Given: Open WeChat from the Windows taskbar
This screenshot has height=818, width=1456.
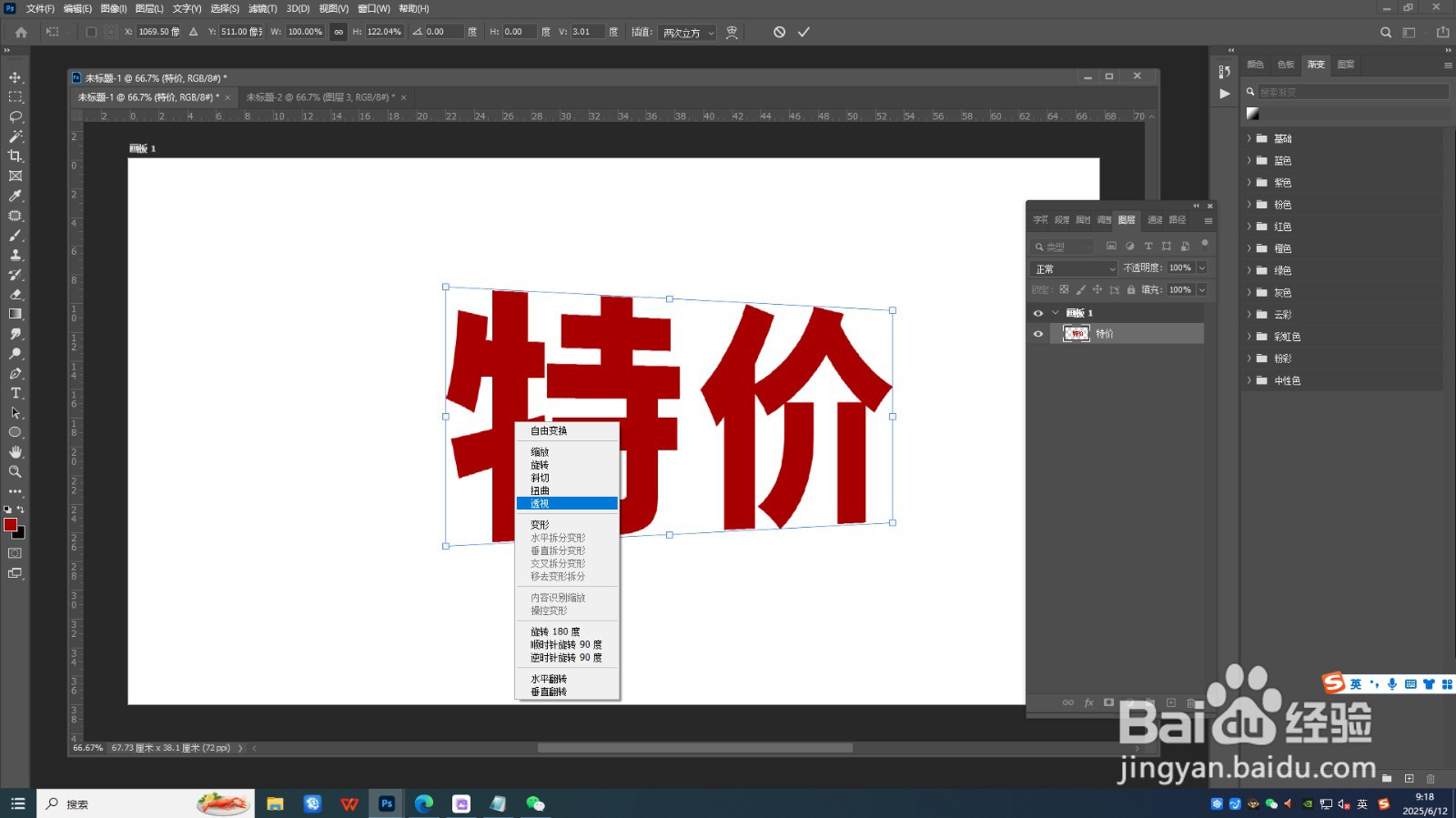Looking at the screenshot, I should pos(535,803).
